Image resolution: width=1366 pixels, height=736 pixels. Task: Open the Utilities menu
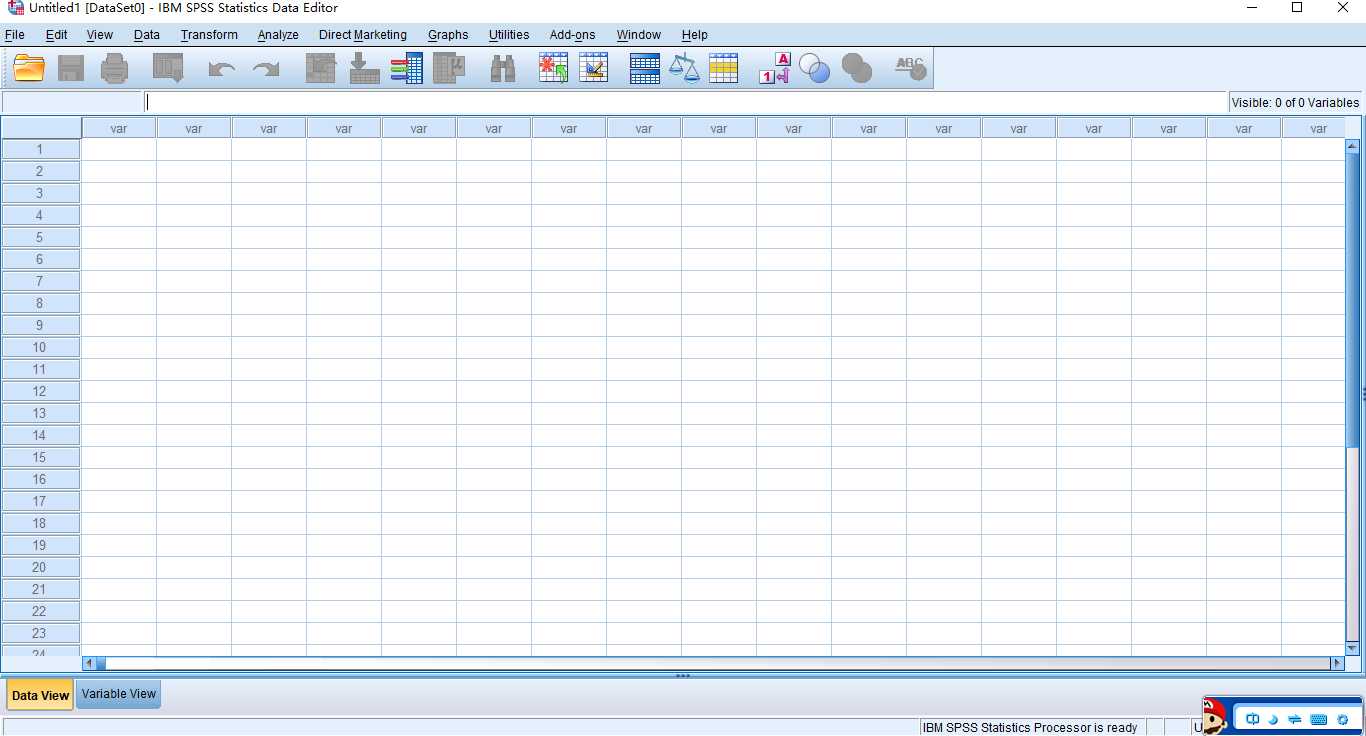point(509,34)
